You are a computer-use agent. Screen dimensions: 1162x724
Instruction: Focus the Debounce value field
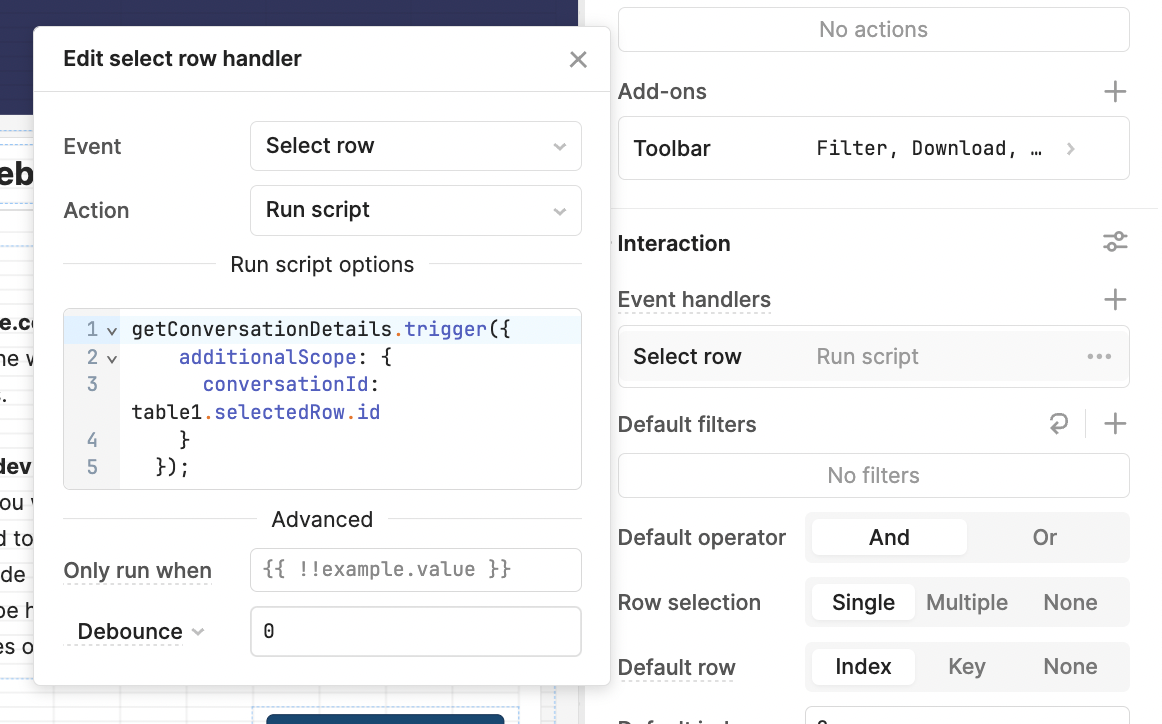click(416, 631)
